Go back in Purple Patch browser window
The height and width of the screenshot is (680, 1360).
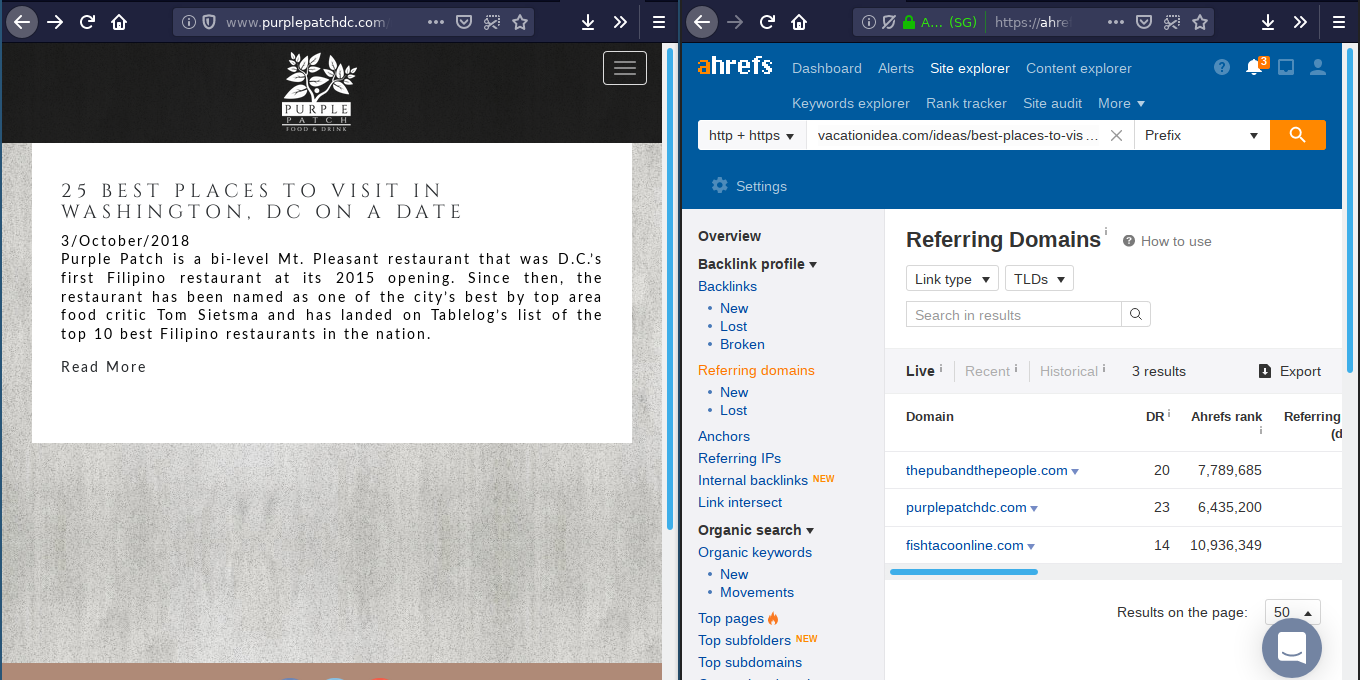(22, 22)
